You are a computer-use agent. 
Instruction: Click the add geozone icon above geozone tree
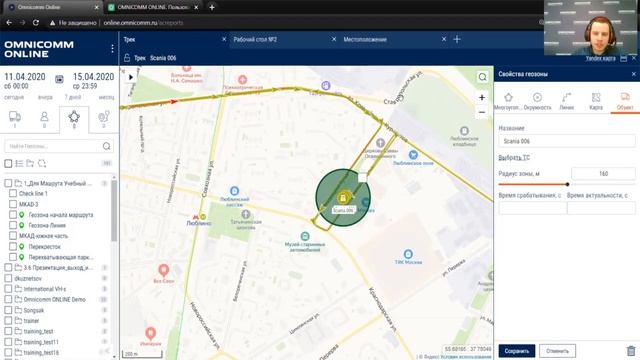pos(42,163)
